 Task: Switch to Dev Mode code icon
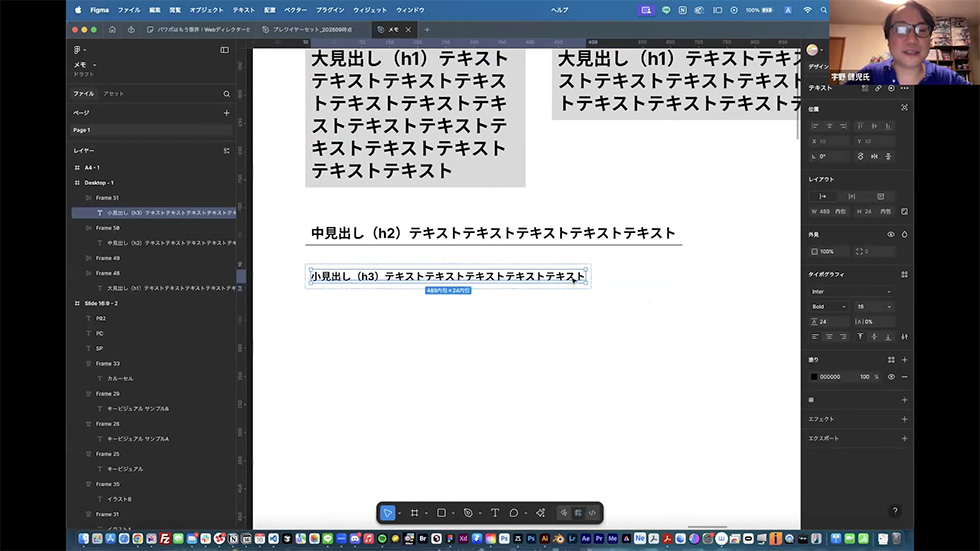pos(592,513)
